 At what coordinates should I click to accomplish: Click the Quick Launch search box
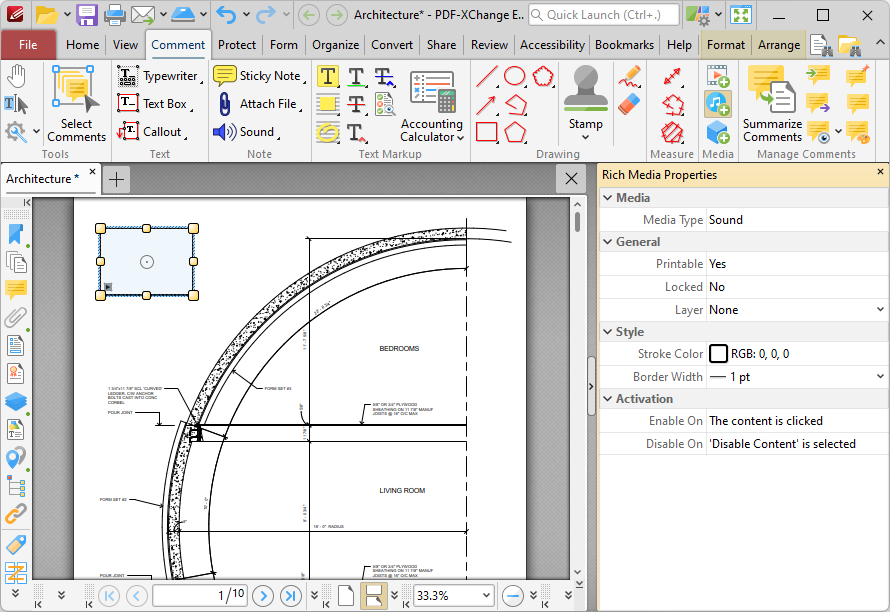(603, 15)
